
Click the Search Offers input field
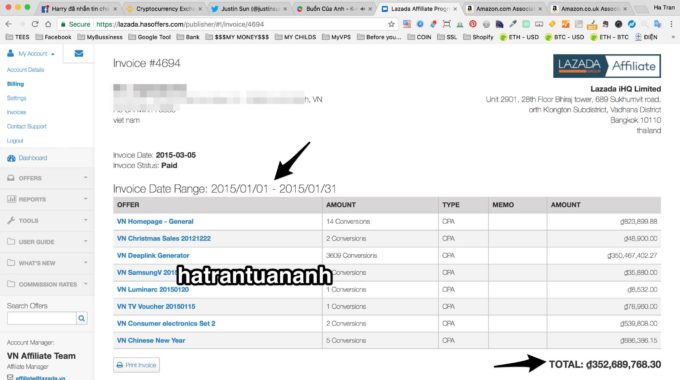point(42,318)
